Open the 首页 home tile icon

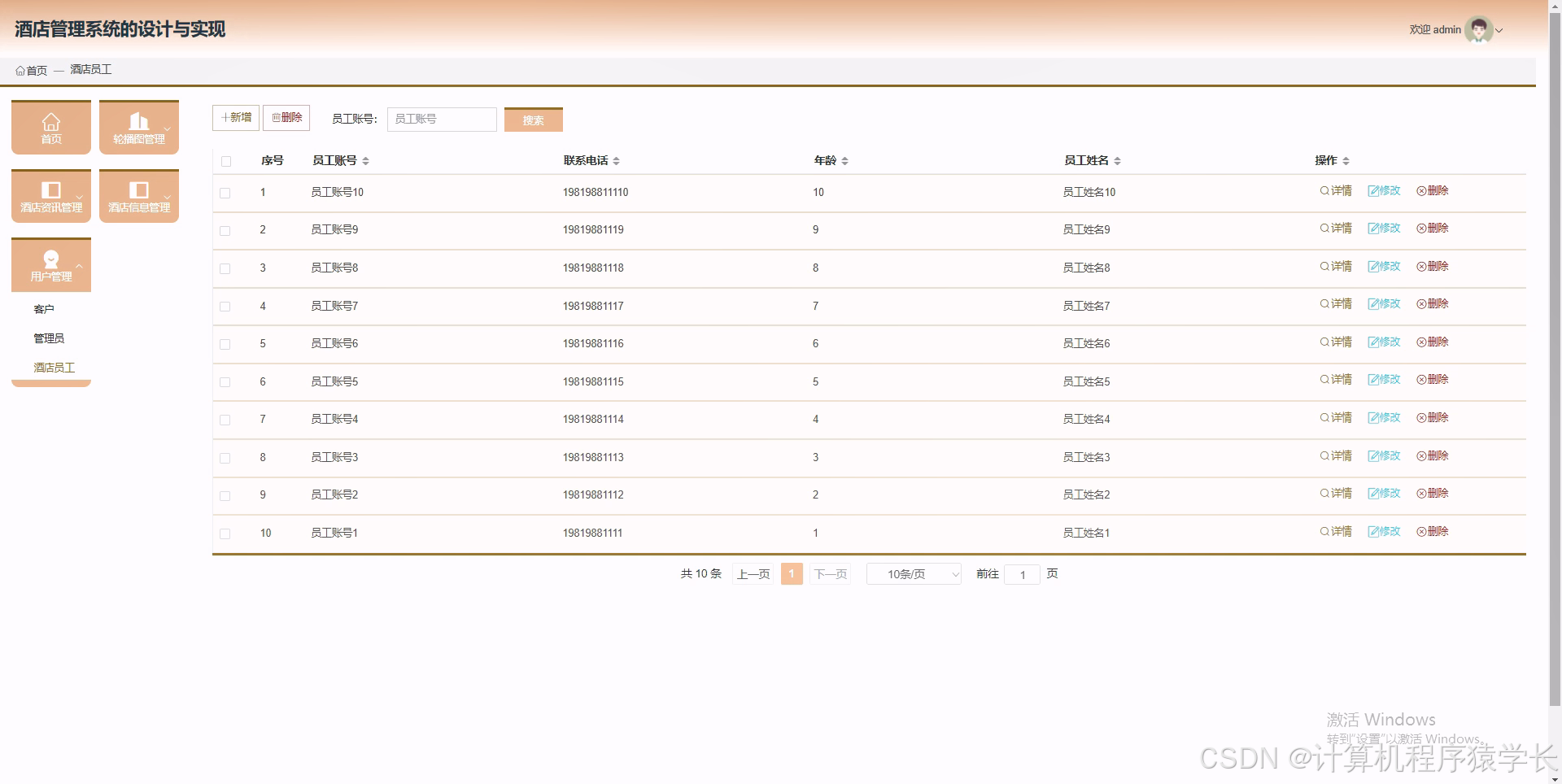(51, 122)
